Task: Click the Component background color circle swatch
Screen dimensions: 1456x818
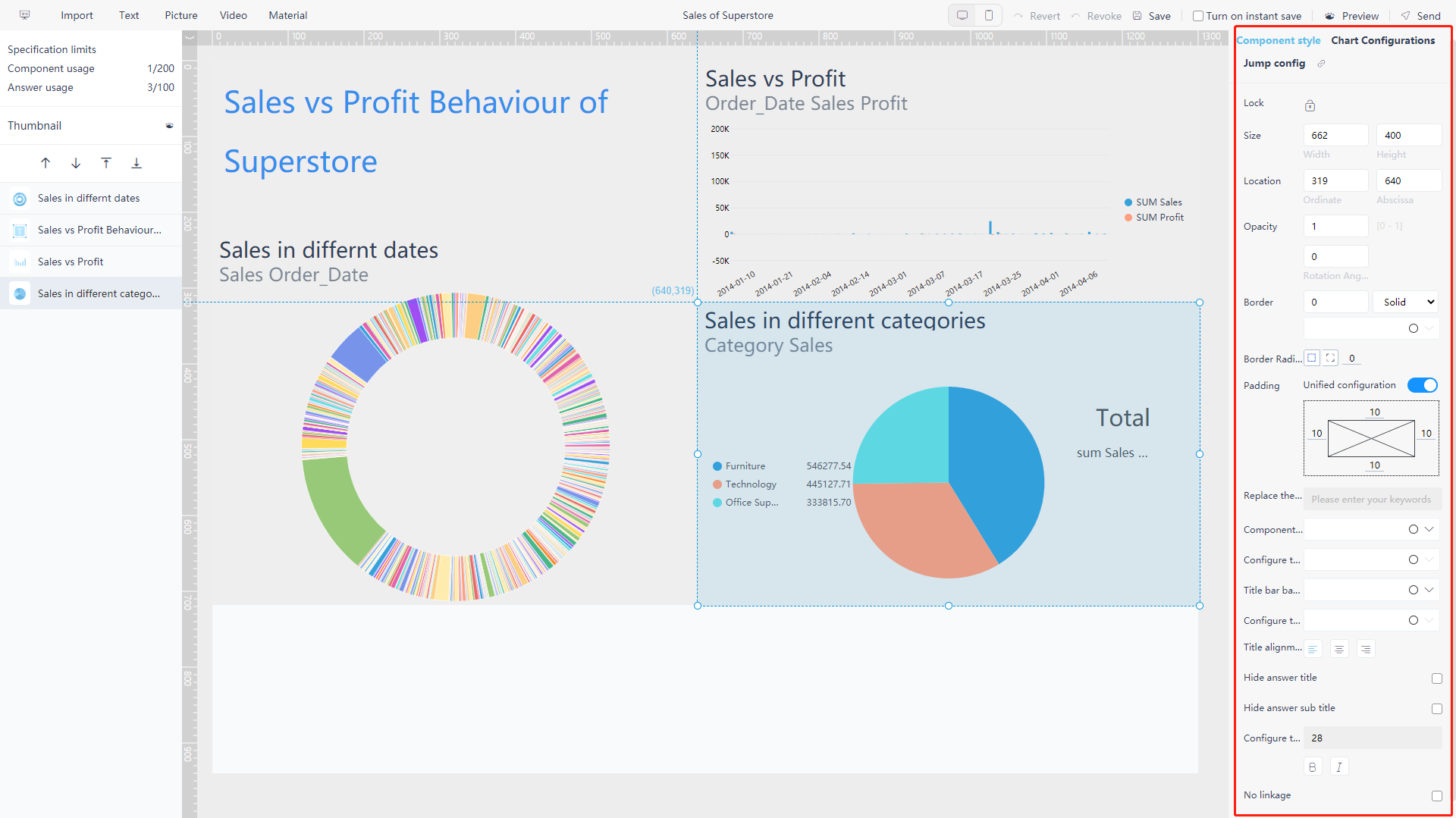Action: (x=1414, y=529)
